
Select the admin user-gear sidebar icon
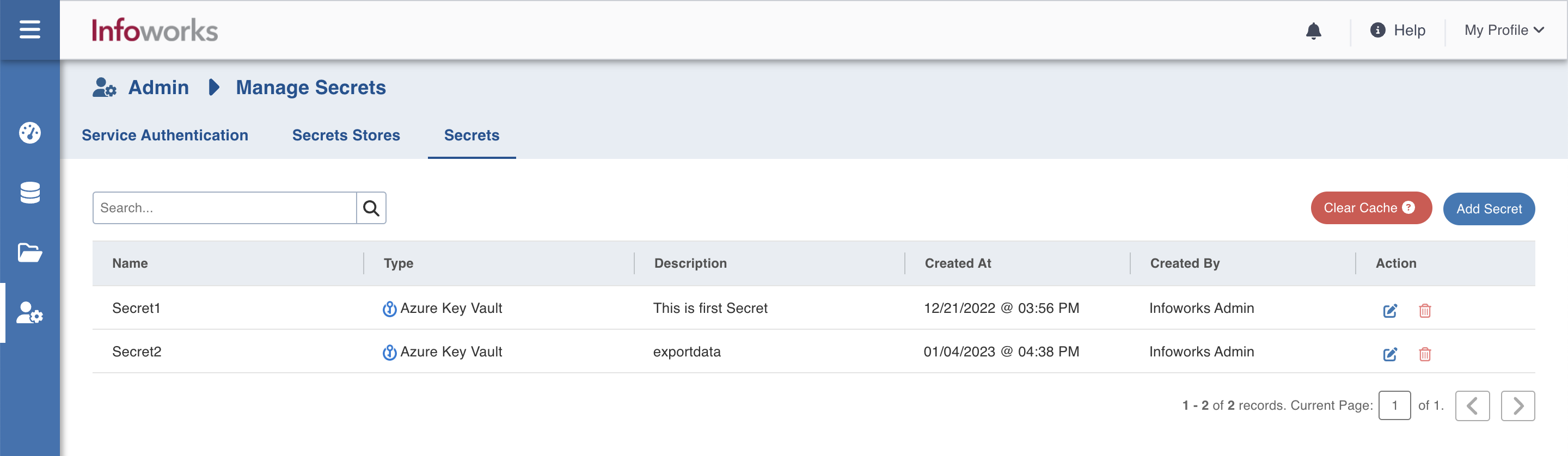30,312
